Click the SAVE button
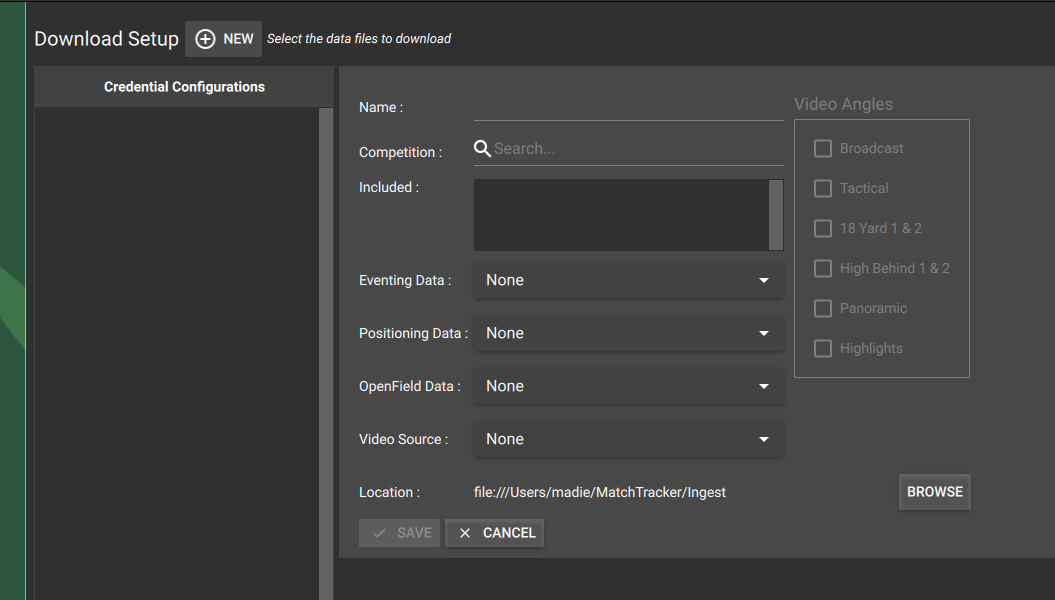 click(400, 533)
